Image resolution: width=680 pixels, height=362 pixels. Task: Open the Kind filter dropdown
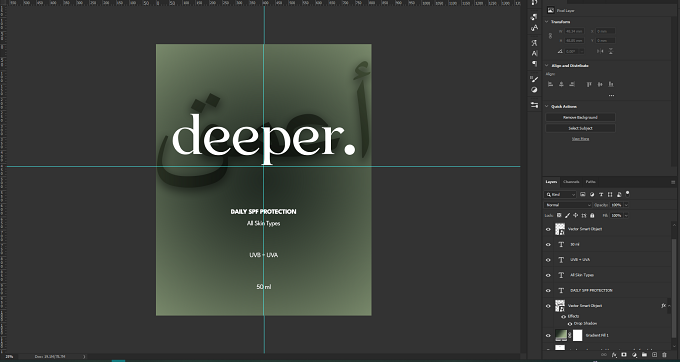click(x=560, y=195)
